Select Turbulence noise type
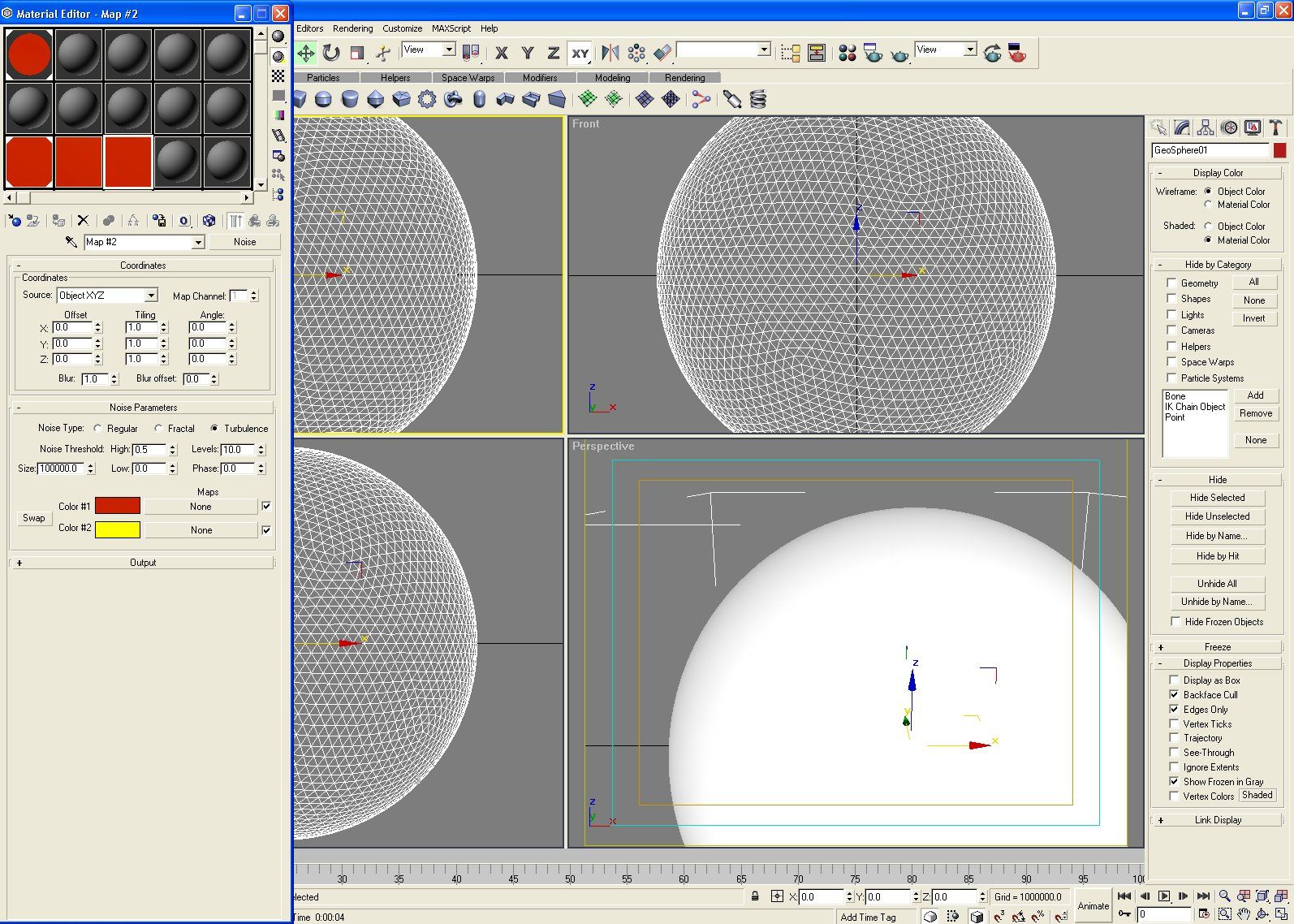The height and width of the screenshot is (924, 1294). click(x=214, y=429)
